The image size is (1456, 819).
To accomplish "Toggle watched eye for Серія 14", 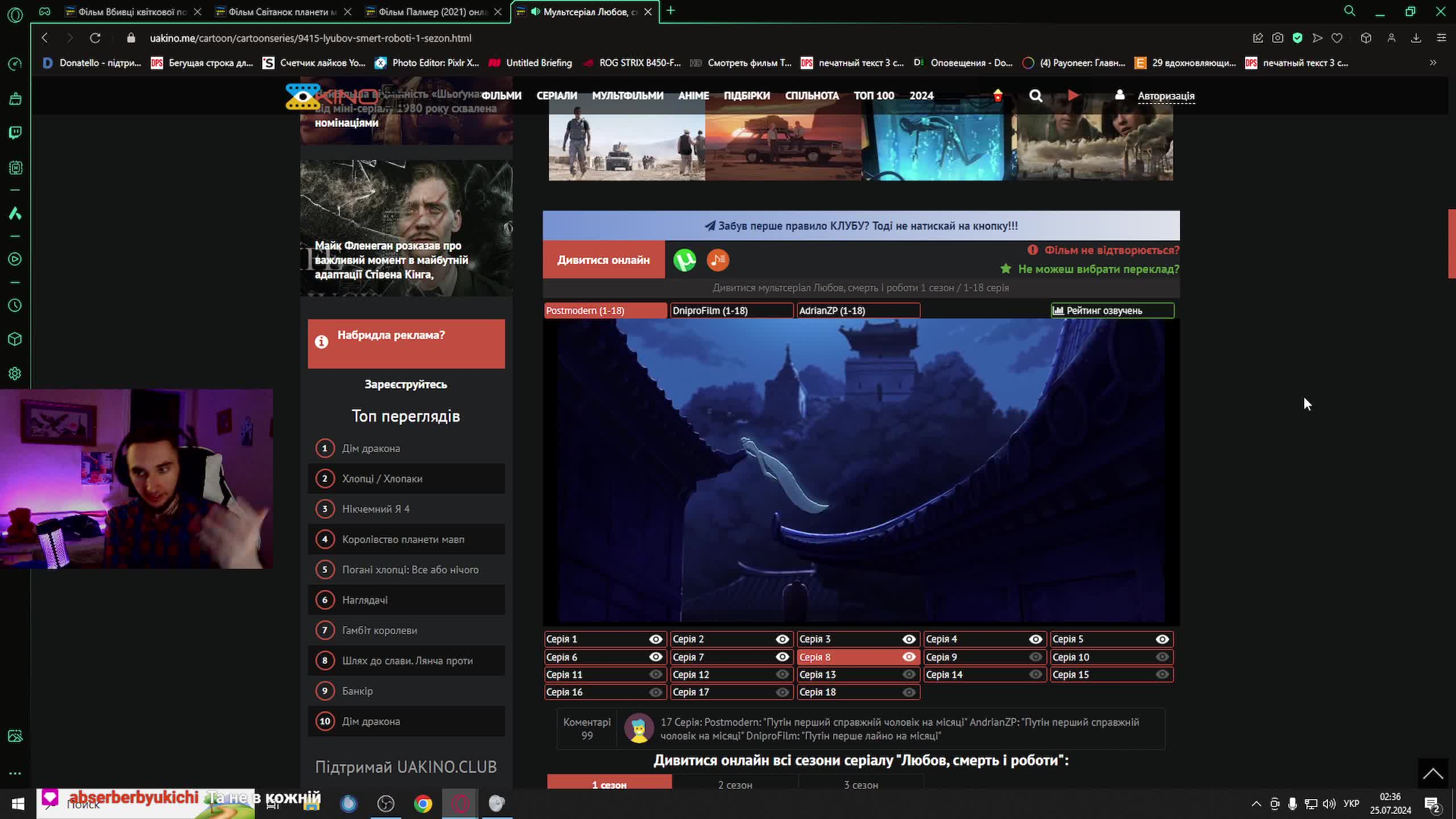I will (1036, 675).
